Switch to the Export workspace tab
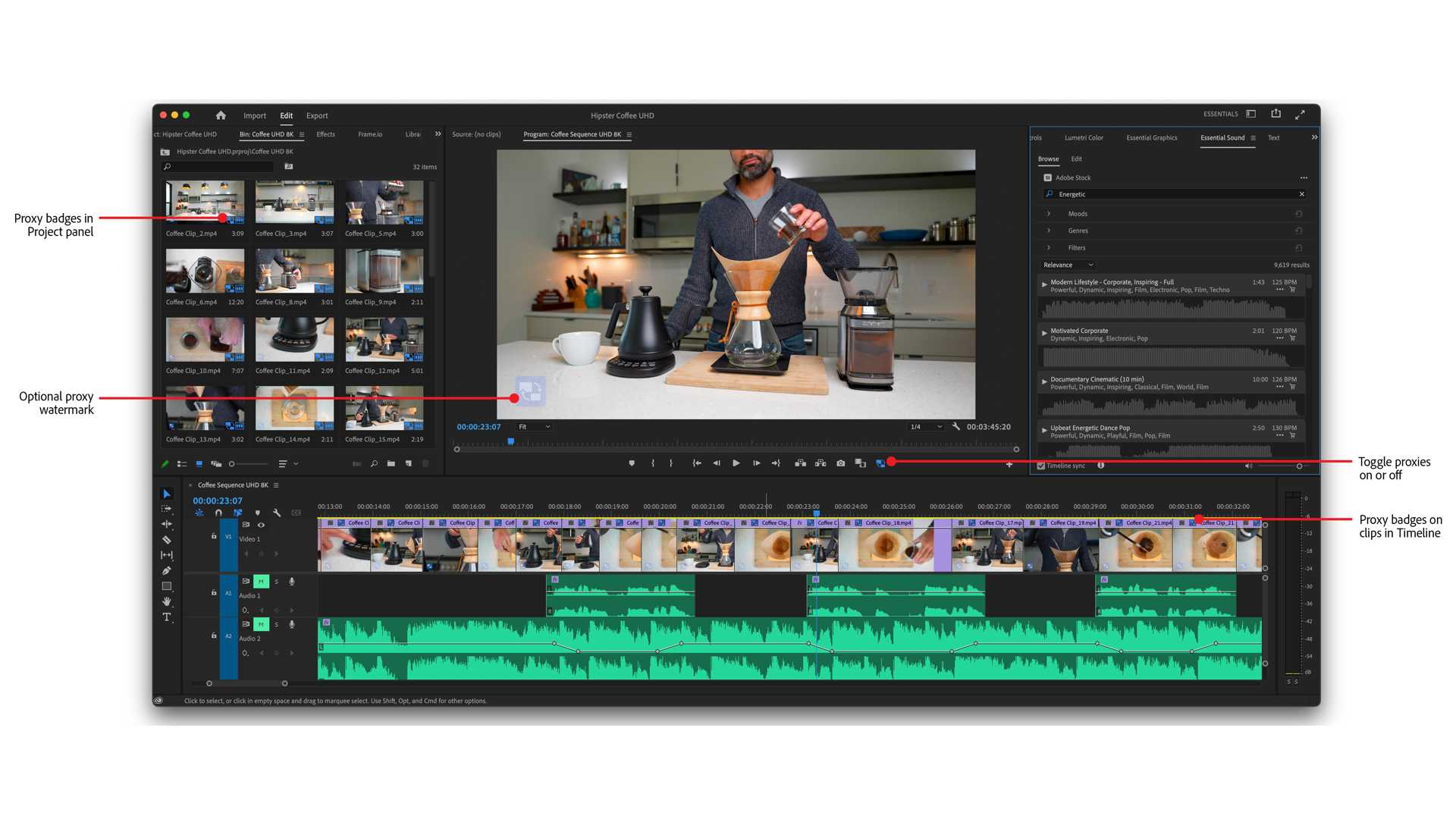The height and width of the screenshot is (819, 1456). pyautogui.click(x=317, y=116)
